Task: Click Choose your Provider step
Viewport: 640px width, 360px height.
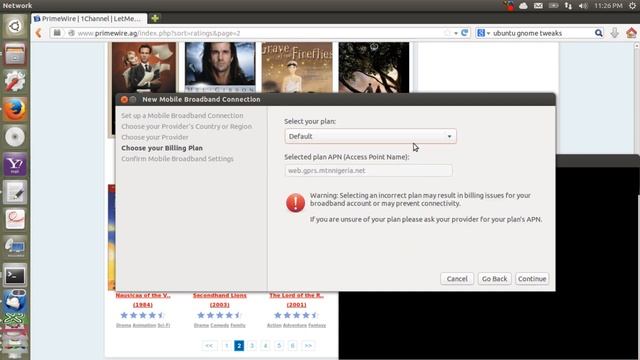Action: (x=155, y=137)
